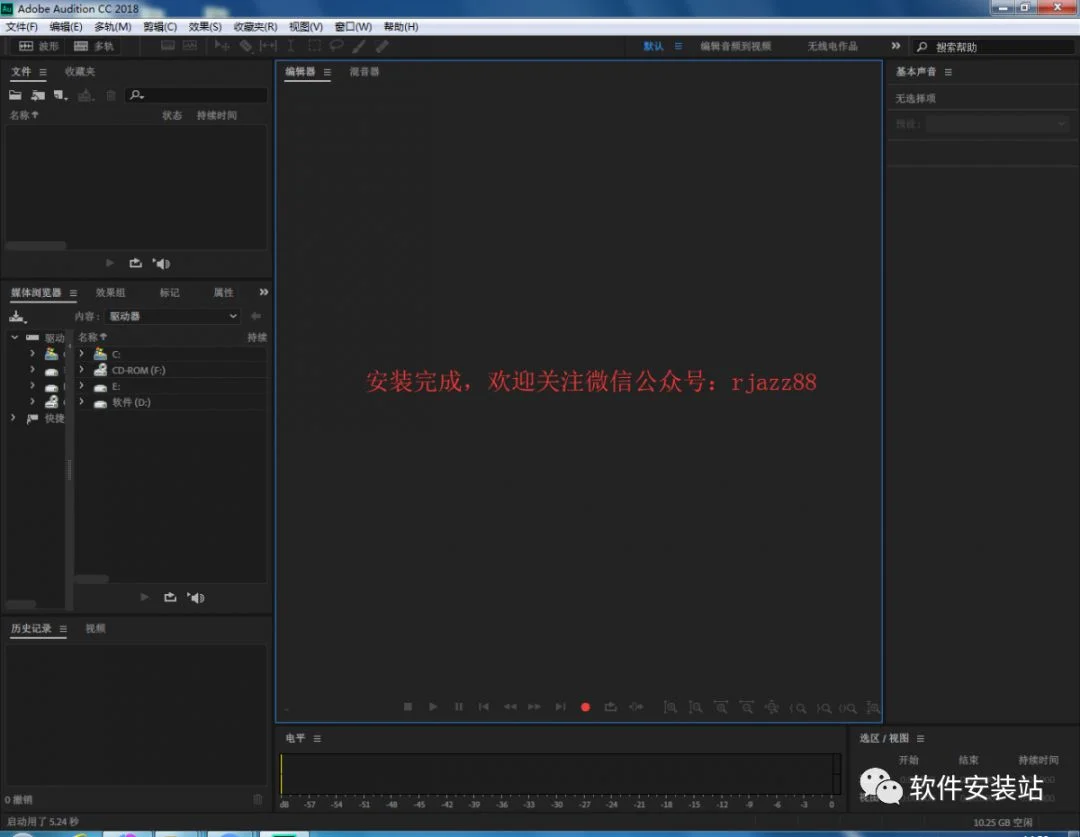Switch to Waveform view button
This screenshot has width=1080, height=837.
pyautogui.click(x=39, y=46)
